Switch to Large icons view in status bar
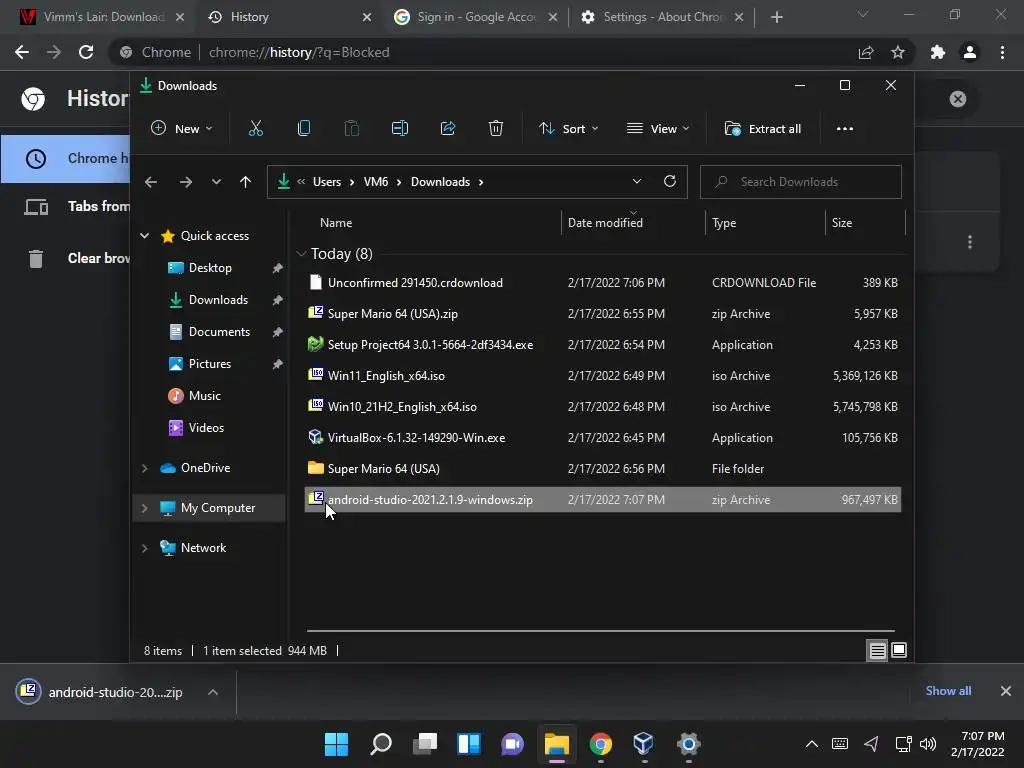 [899, 650]
